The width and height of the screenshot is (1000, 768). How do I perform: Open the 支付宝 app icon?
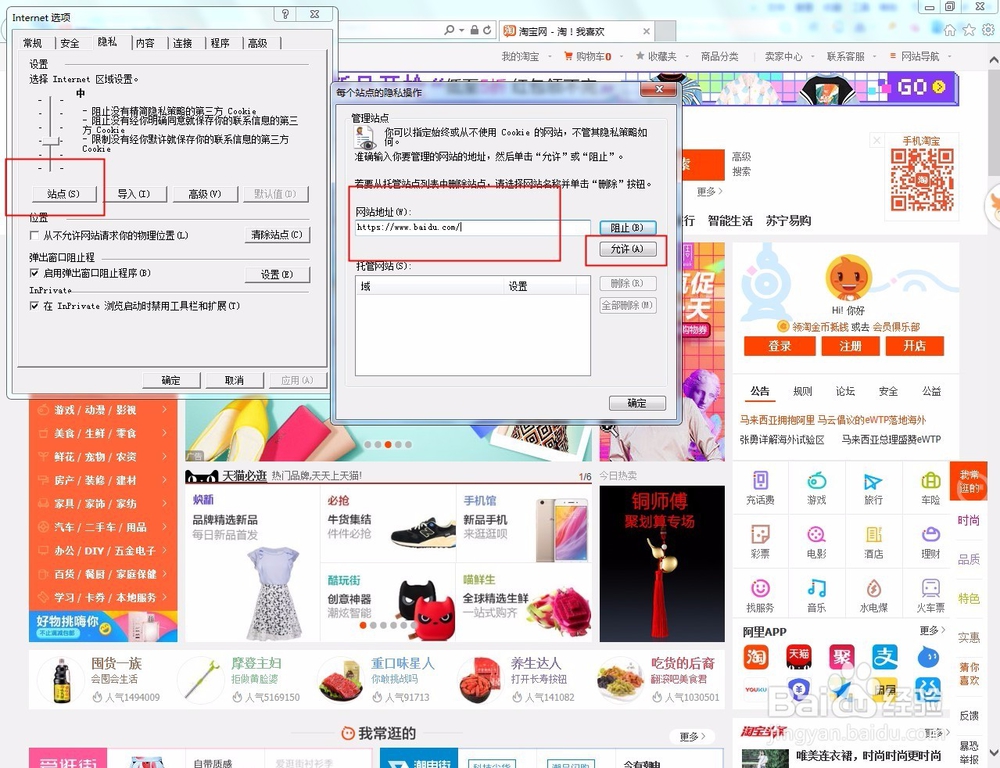[885, 657]
